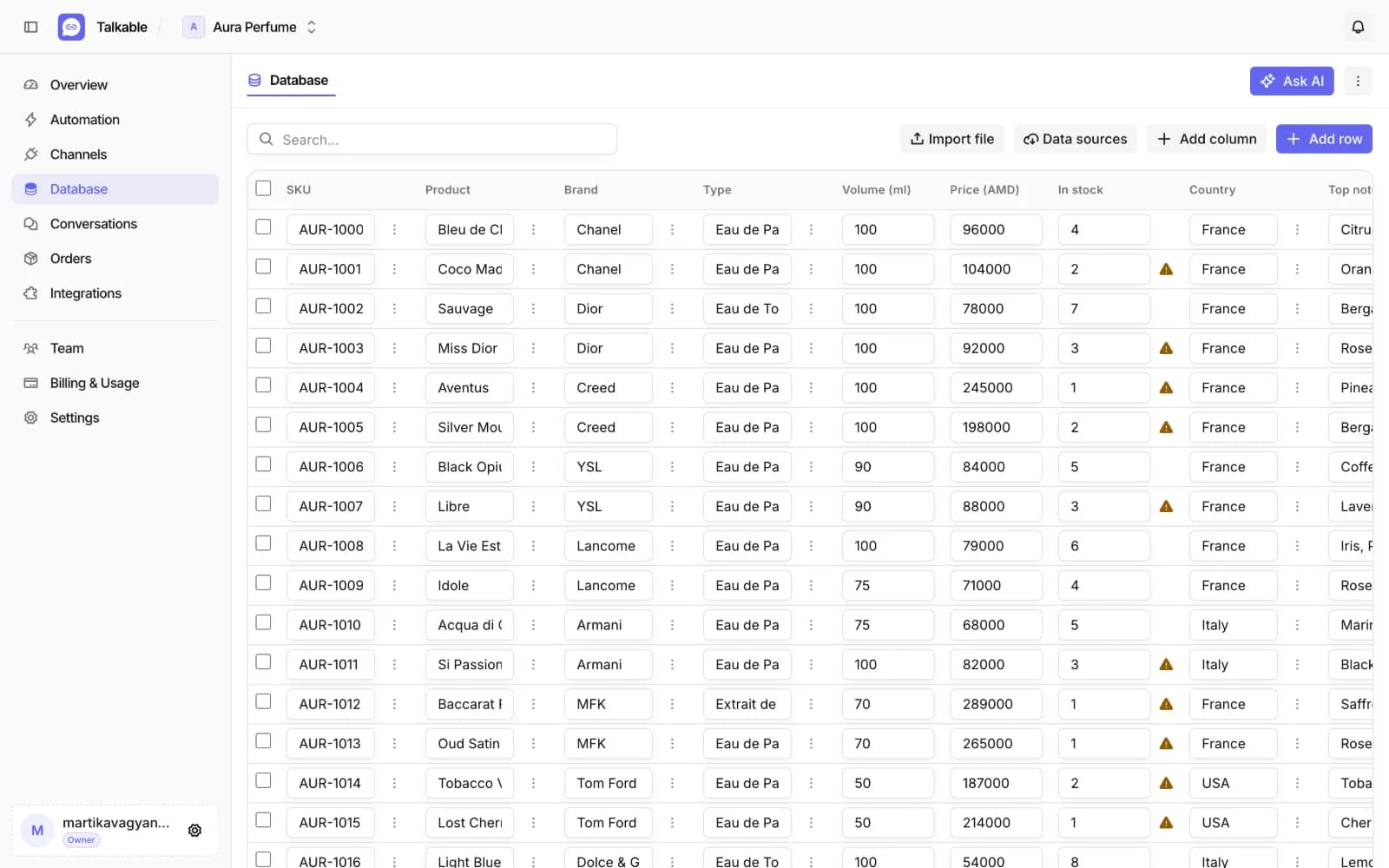Viewport: 1389px width, 868px height.
Task: Open the three-dot menu next to Sauvage product
Action: click(533, 309)
